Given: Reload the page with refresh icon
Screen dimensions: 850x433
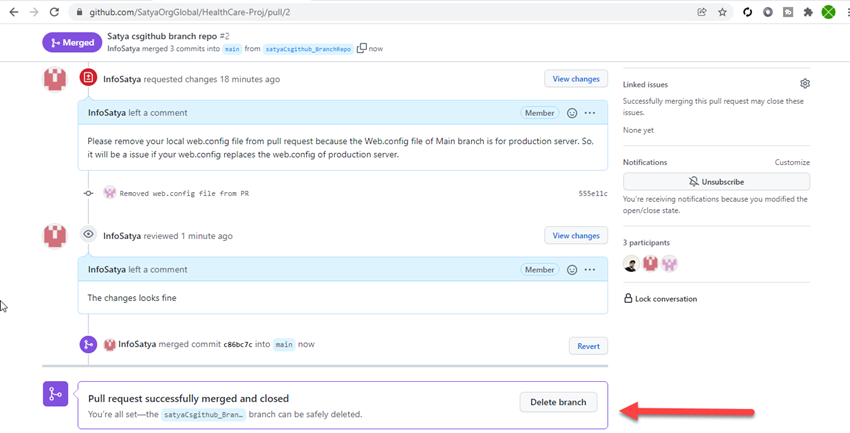Looking at the screenshot, I should click(54, 12).
